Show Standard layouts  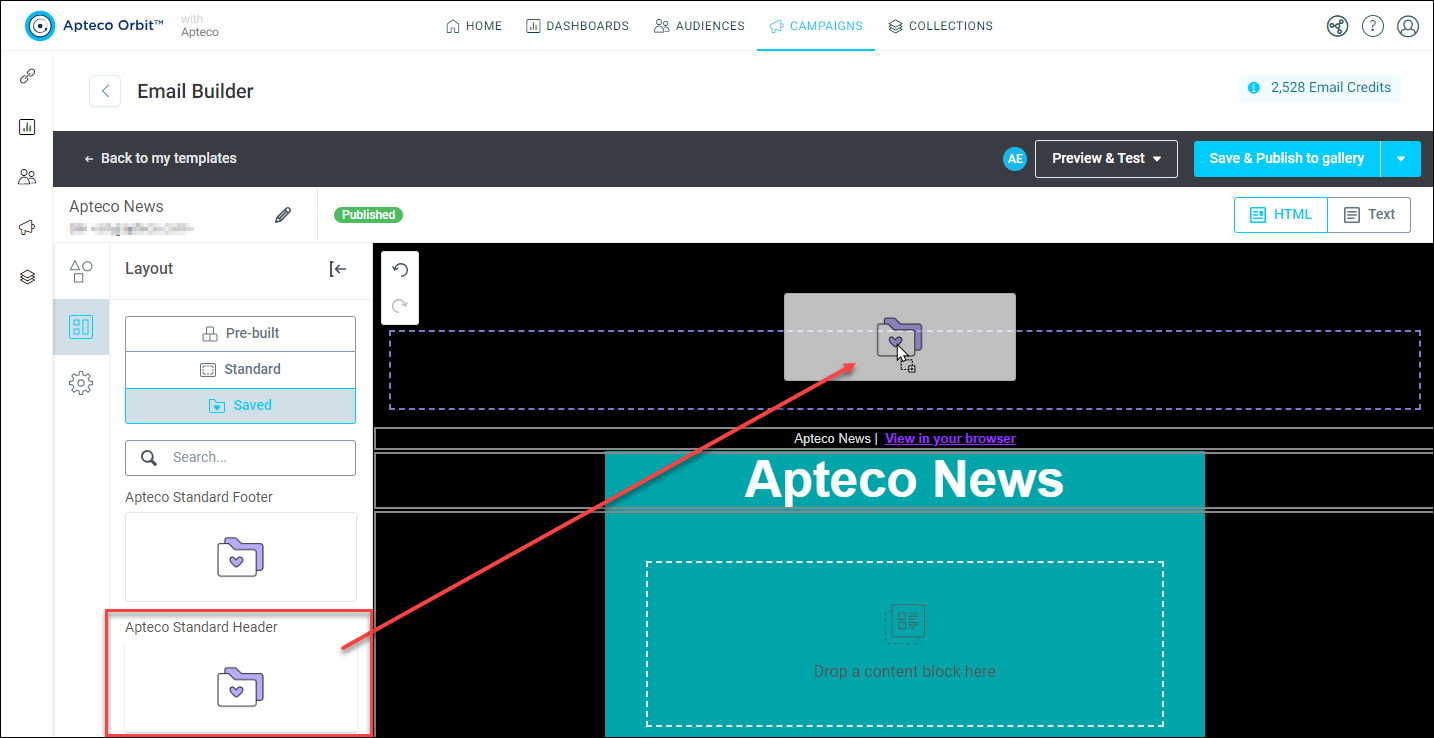pyautogui.click(x=240, y=370)
